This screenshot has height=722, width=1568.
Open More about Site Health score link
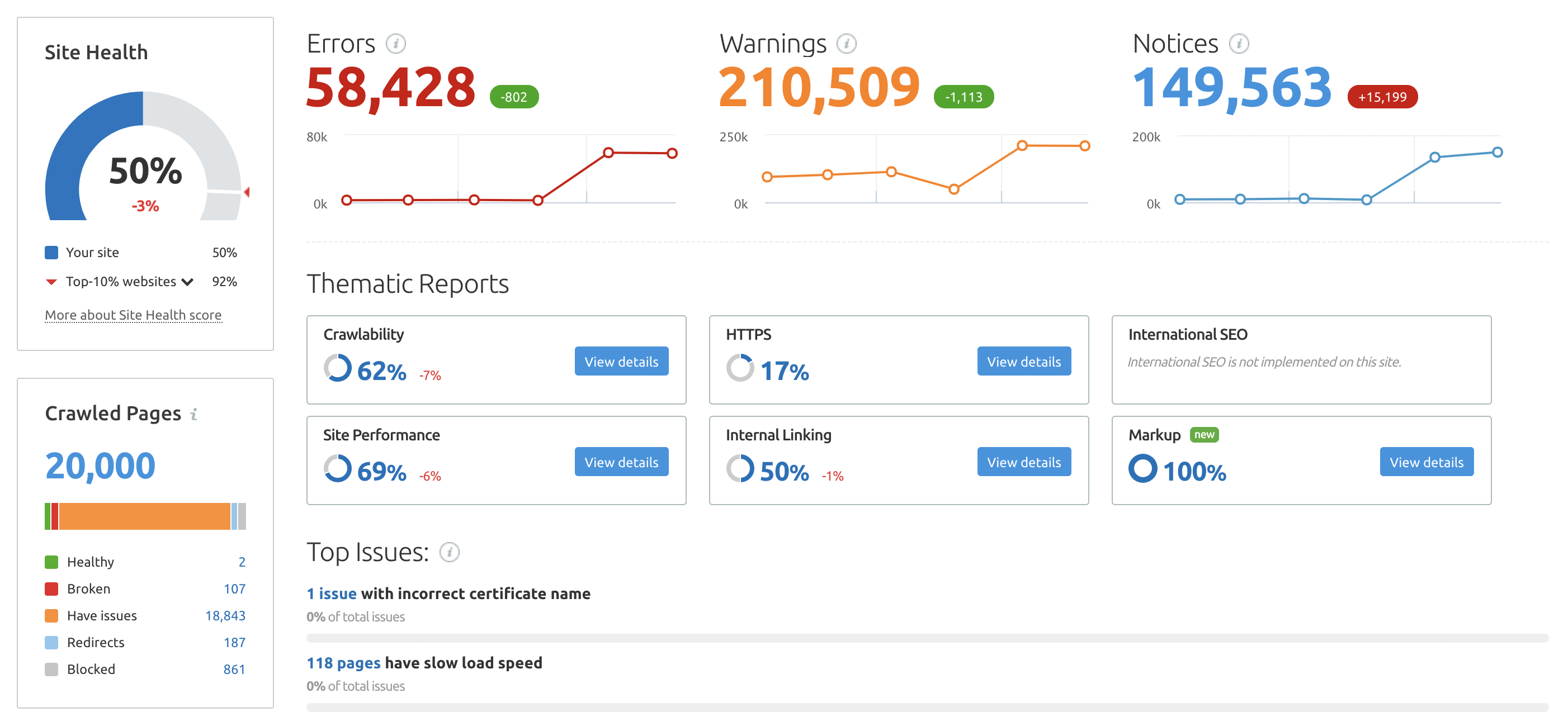pyautogui.click(x=133, y=315)
